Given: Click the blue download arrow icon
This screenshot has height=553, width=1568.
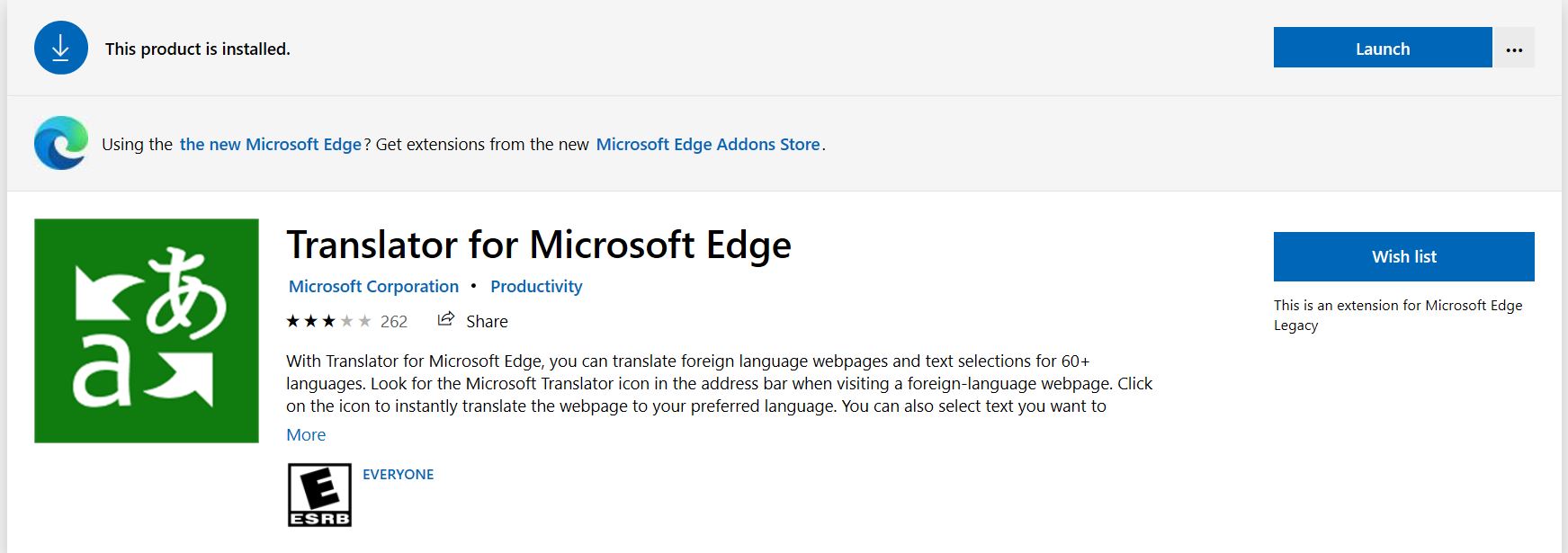Looking at the screenshot, I should click(60, 49).
